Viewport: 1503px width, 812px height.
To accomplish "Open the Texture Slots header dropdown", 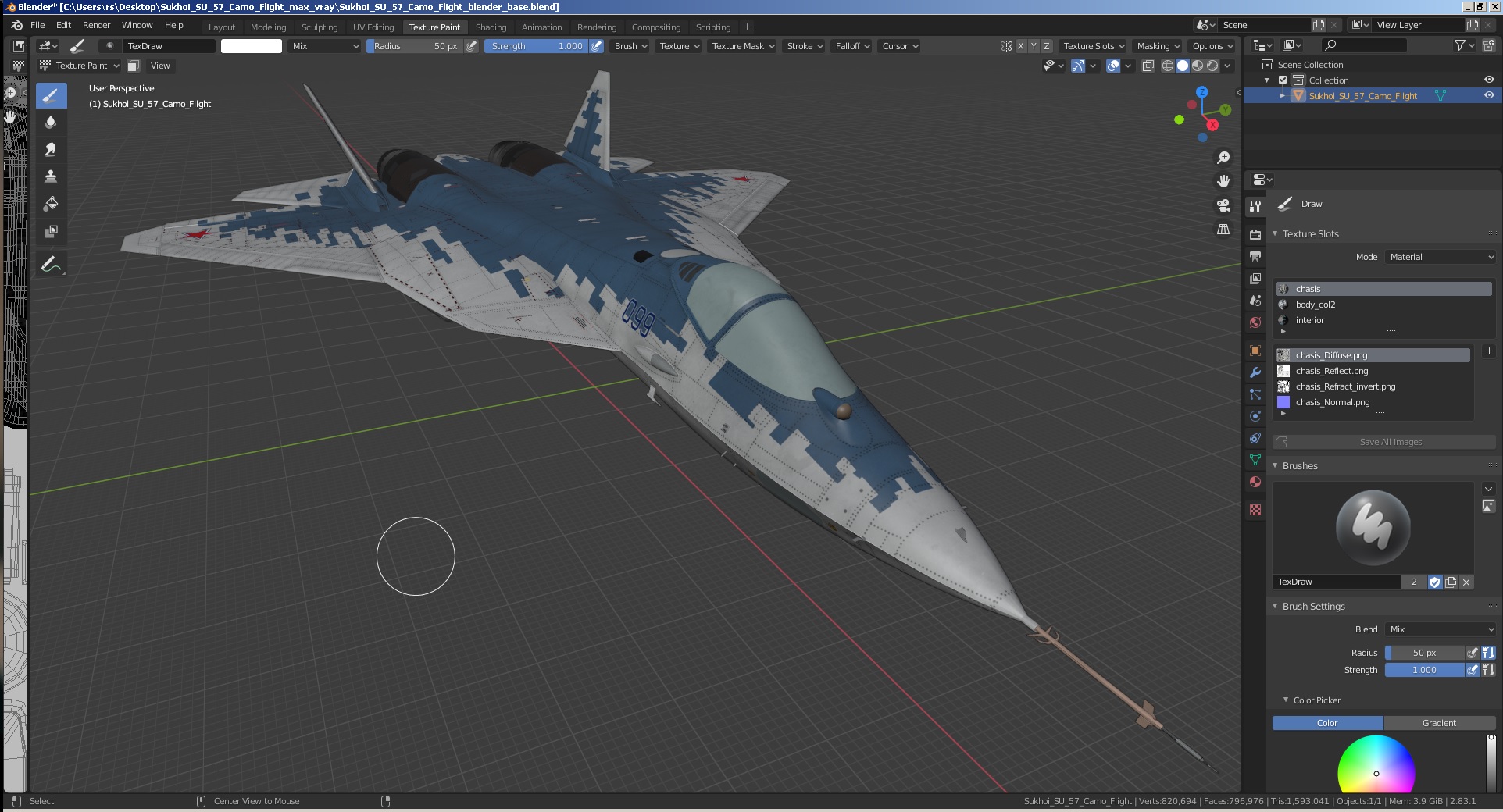I will point(1093,46).
